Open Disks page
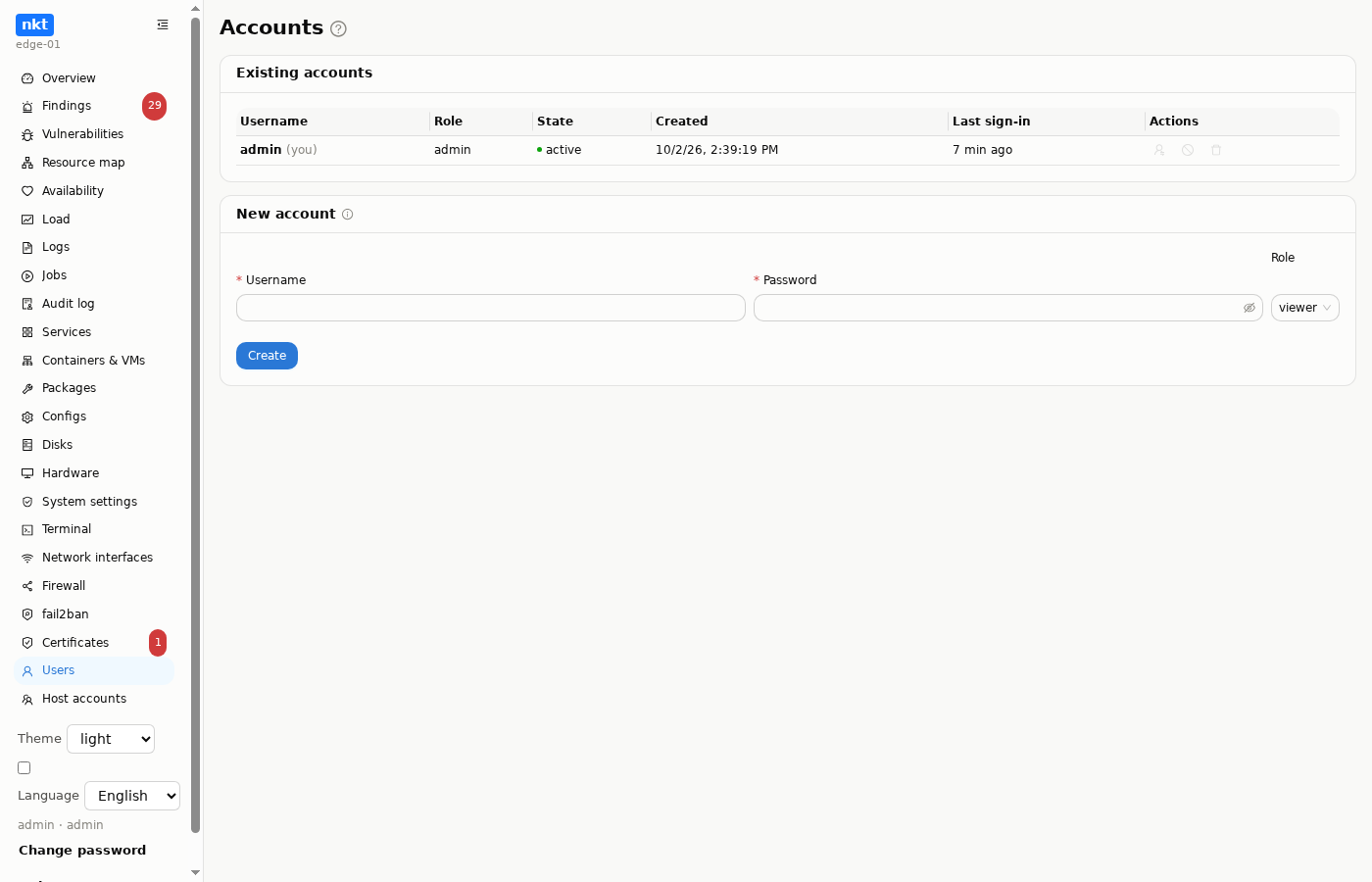 click(x=94, y=445)
